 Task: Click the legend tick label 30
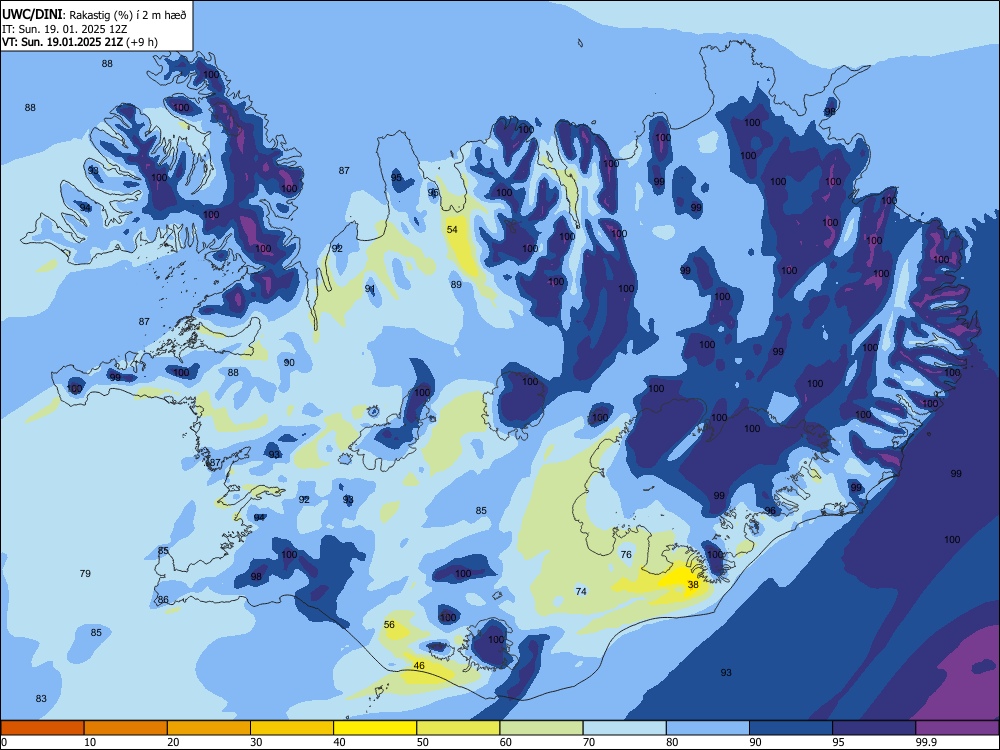(x=256, y=742)
